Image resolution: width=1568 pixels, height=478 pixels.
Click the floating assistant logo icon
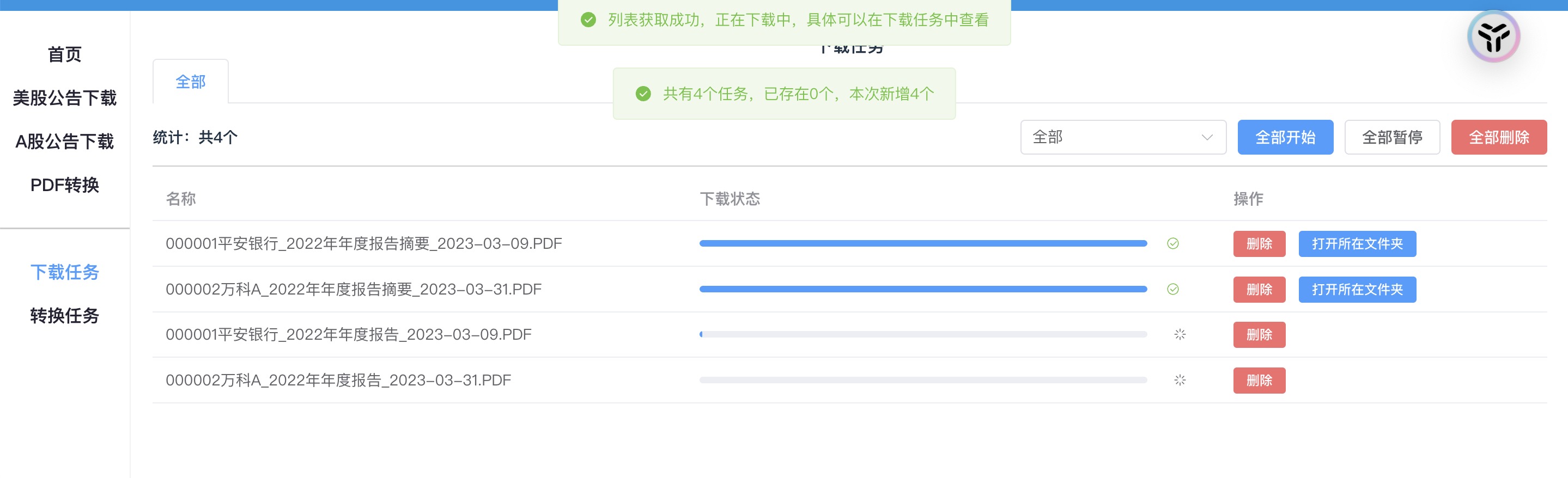click(x=1493, y=37)
